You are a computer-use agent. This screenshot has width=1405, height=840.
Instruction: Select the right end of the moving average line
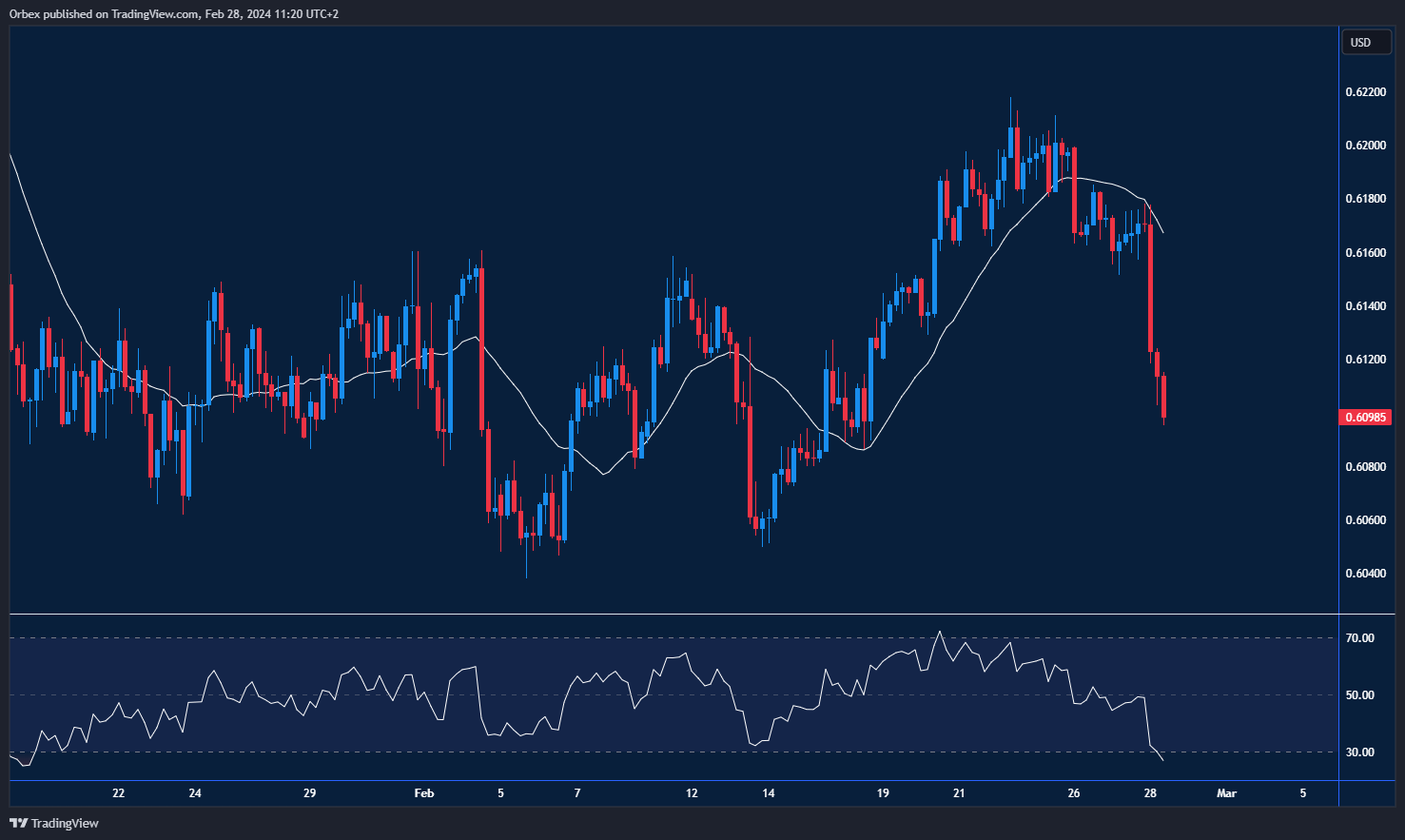1162,231
